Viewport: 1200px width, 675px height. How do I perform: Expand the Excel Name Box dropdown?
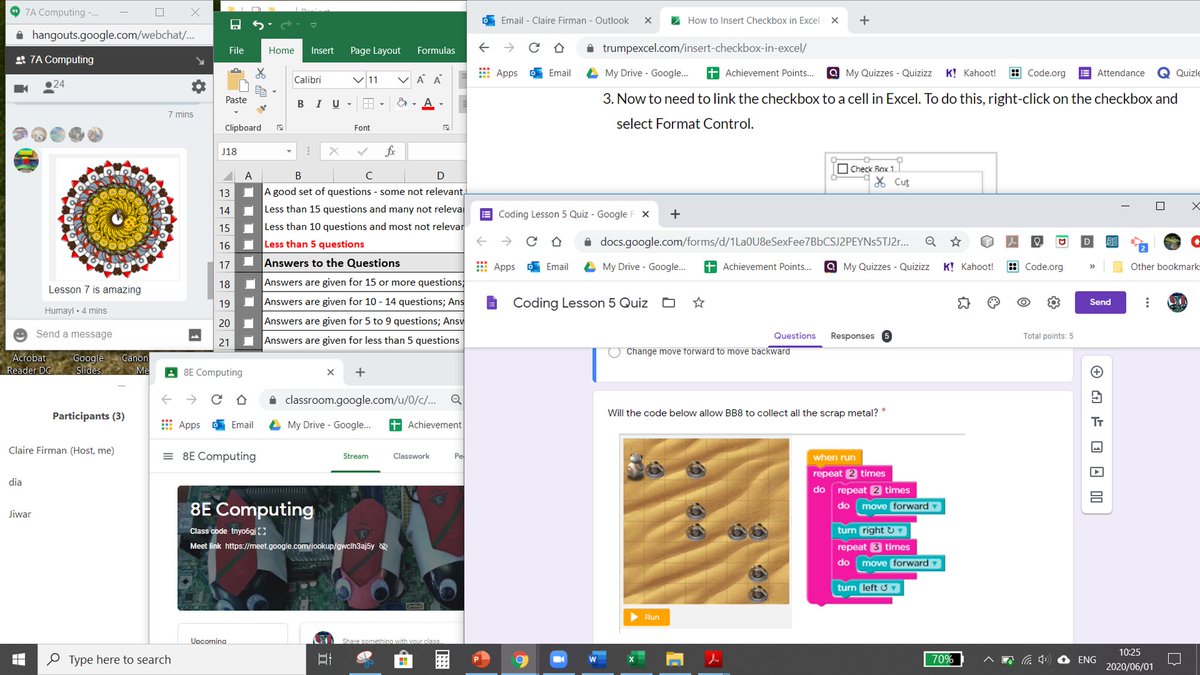click(x=289, y=151)
